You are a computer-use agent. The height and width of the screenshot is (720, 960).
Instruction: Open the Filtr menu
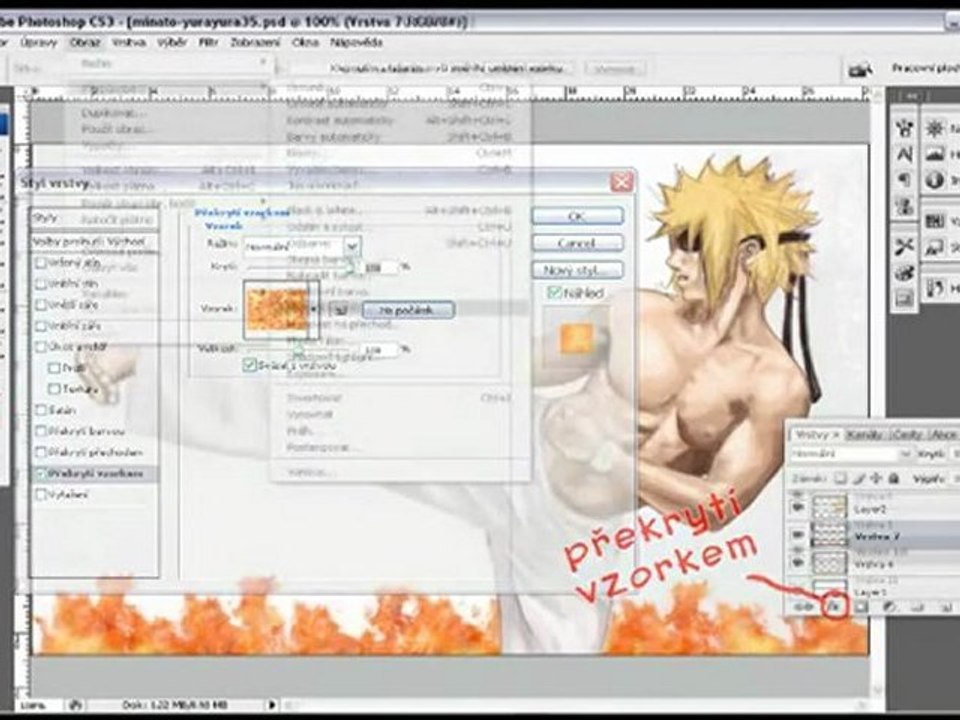pos(208,42)
